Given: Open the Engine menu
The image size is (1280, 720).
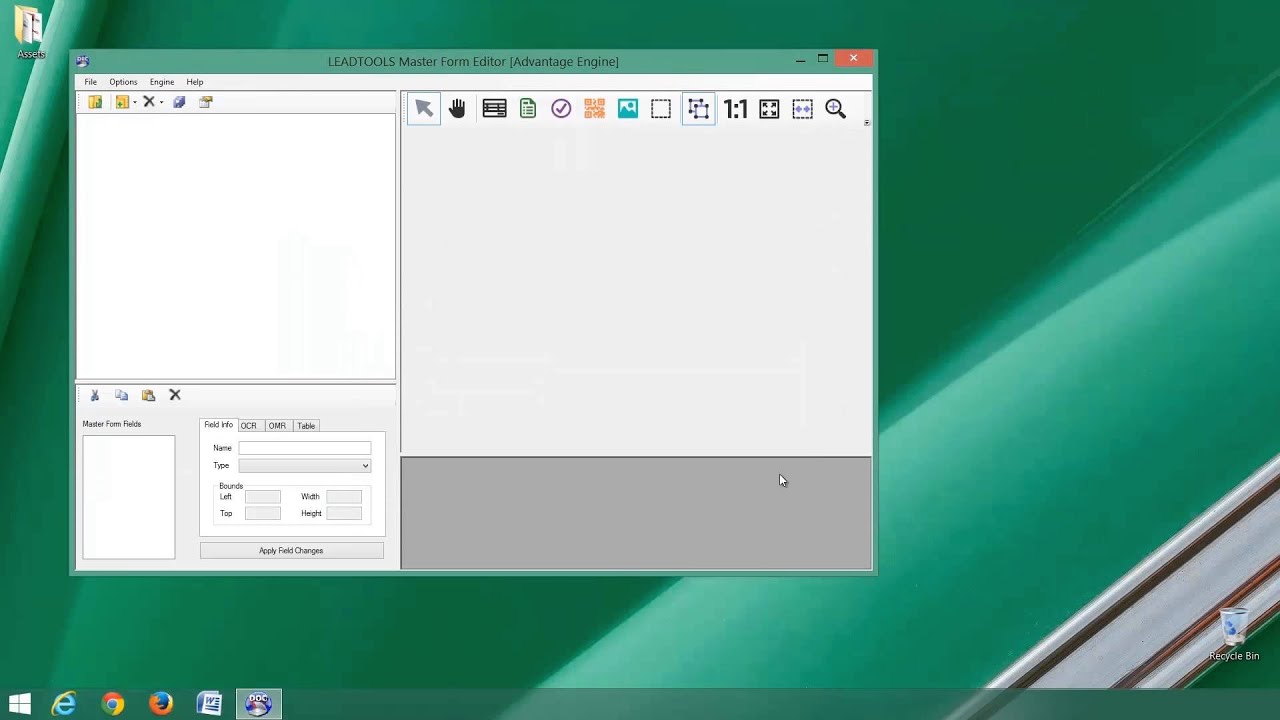Looking at the screenshot, I should (x=162, y=82).
